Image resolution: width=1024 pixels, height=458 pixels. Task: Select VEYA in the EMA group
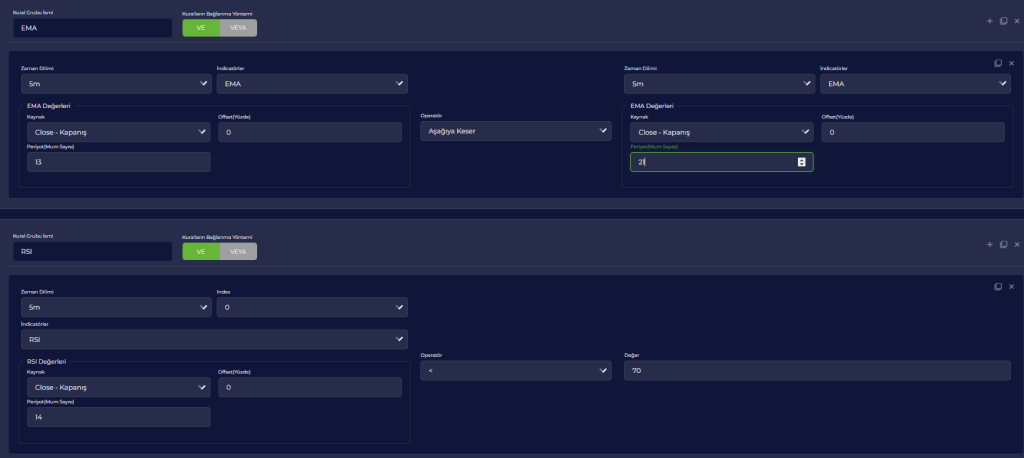click(x=238, y=27)
